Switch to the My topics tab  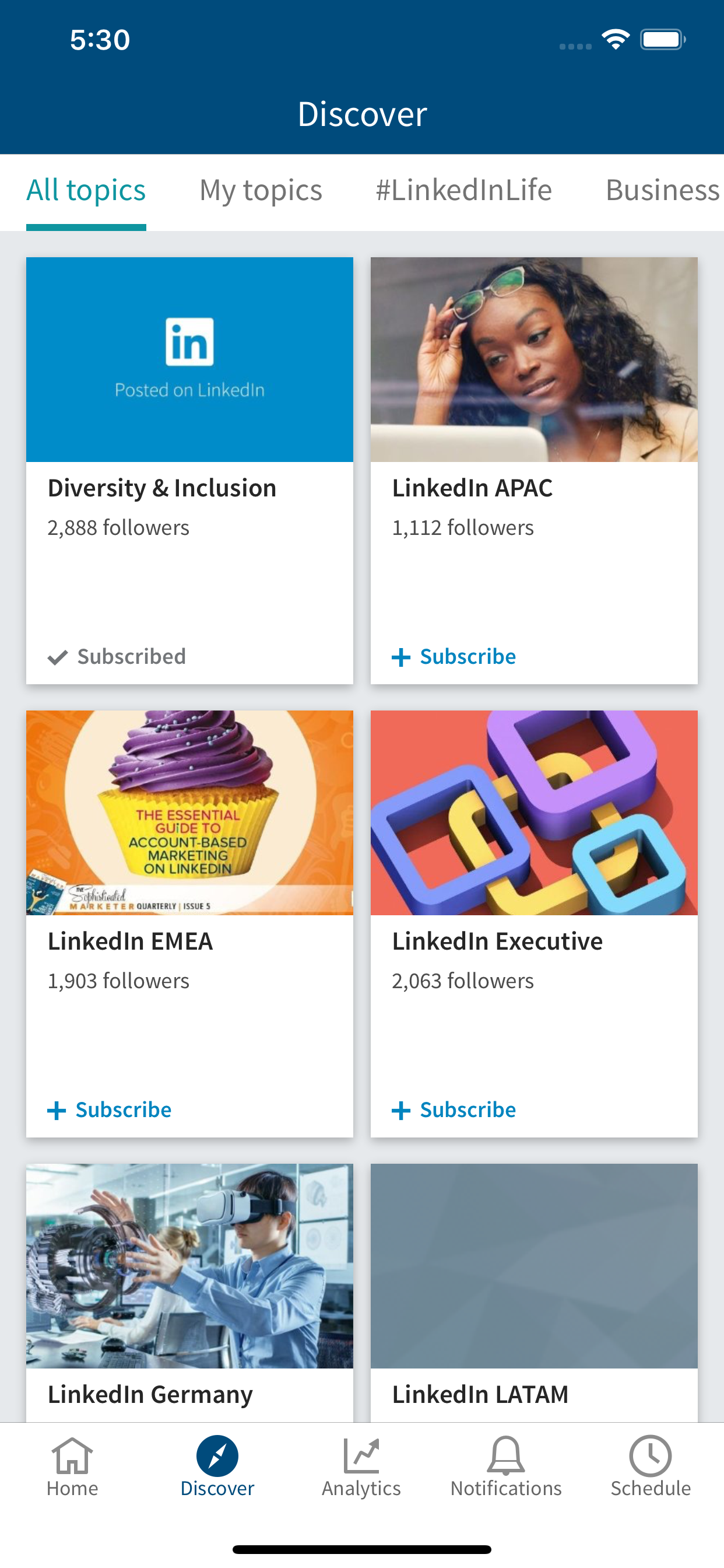coord(261,190)
